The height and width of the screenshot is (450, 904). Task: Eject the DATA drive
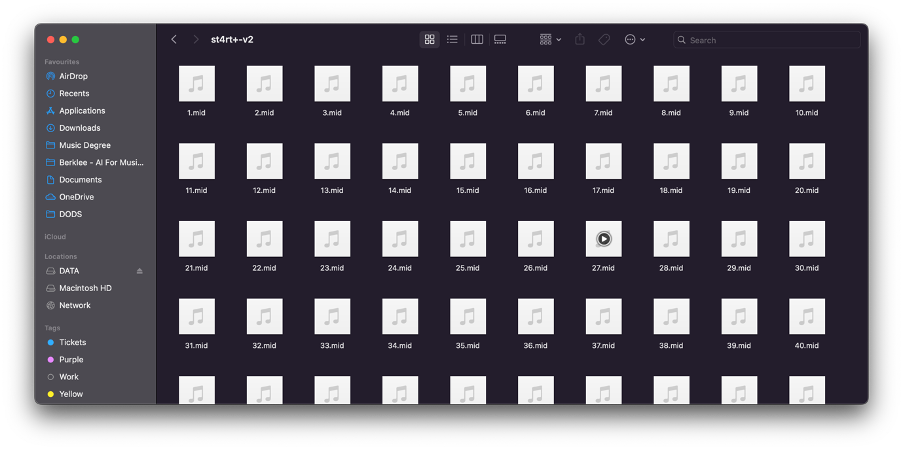pyautogui.click(x=140, y=271)
